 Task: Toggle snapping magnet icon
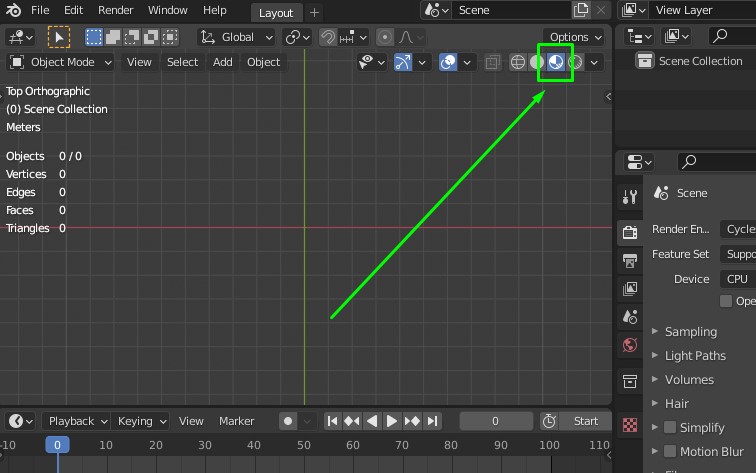[x=328, y=37]
